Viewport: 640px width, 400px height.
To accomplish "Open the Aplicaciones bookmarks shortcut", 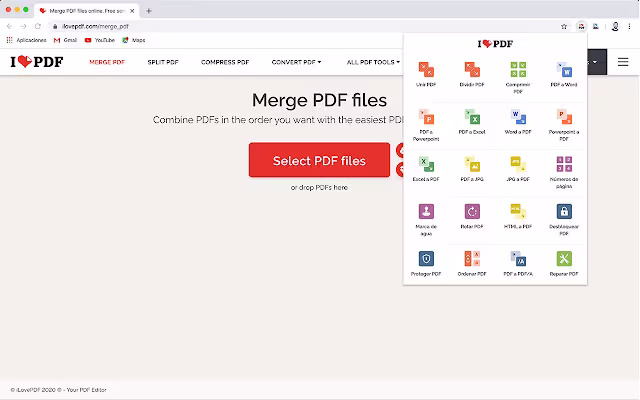I will [27, 40].
